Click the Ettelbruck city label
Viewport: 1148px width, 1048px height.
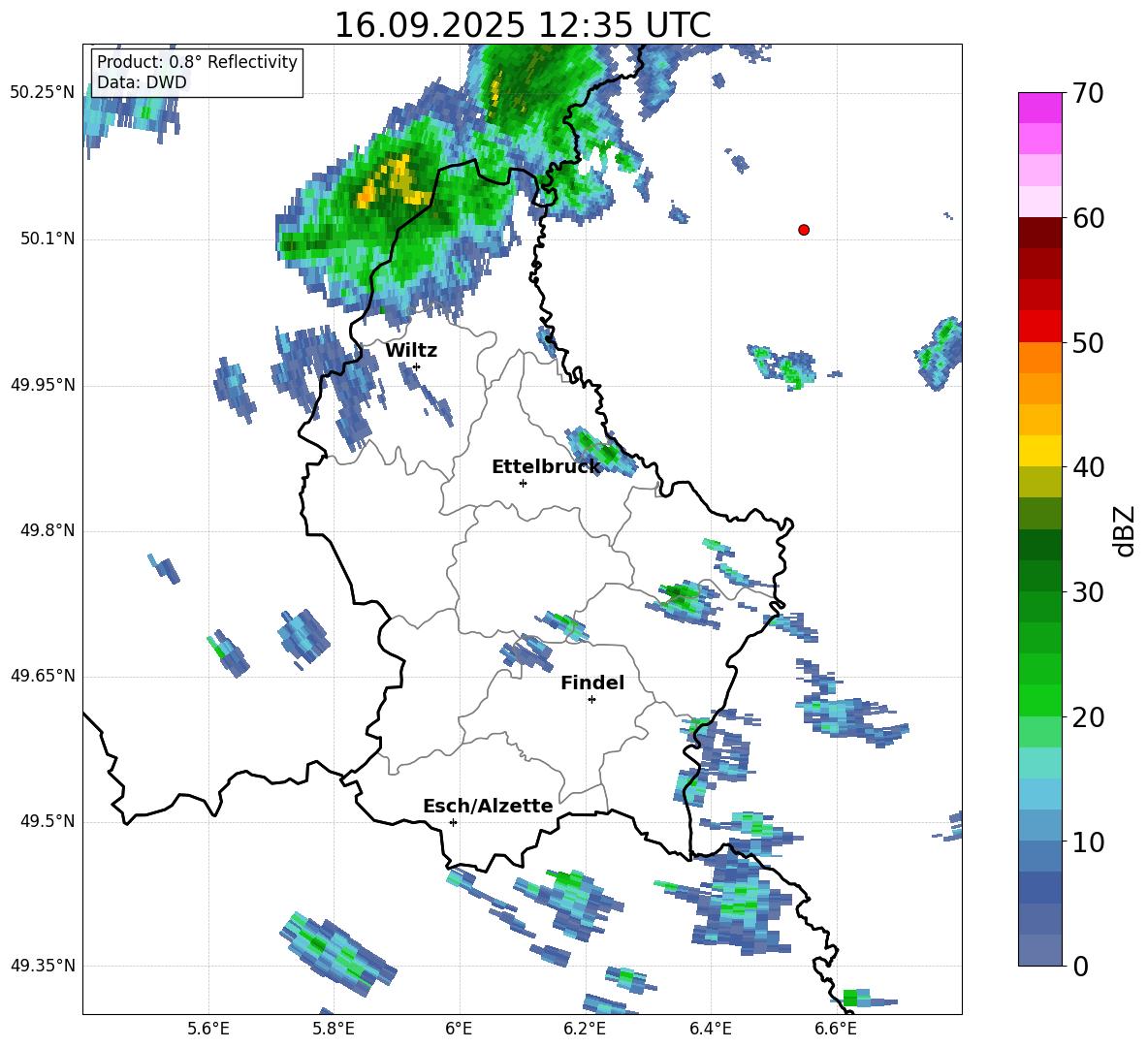546,467
